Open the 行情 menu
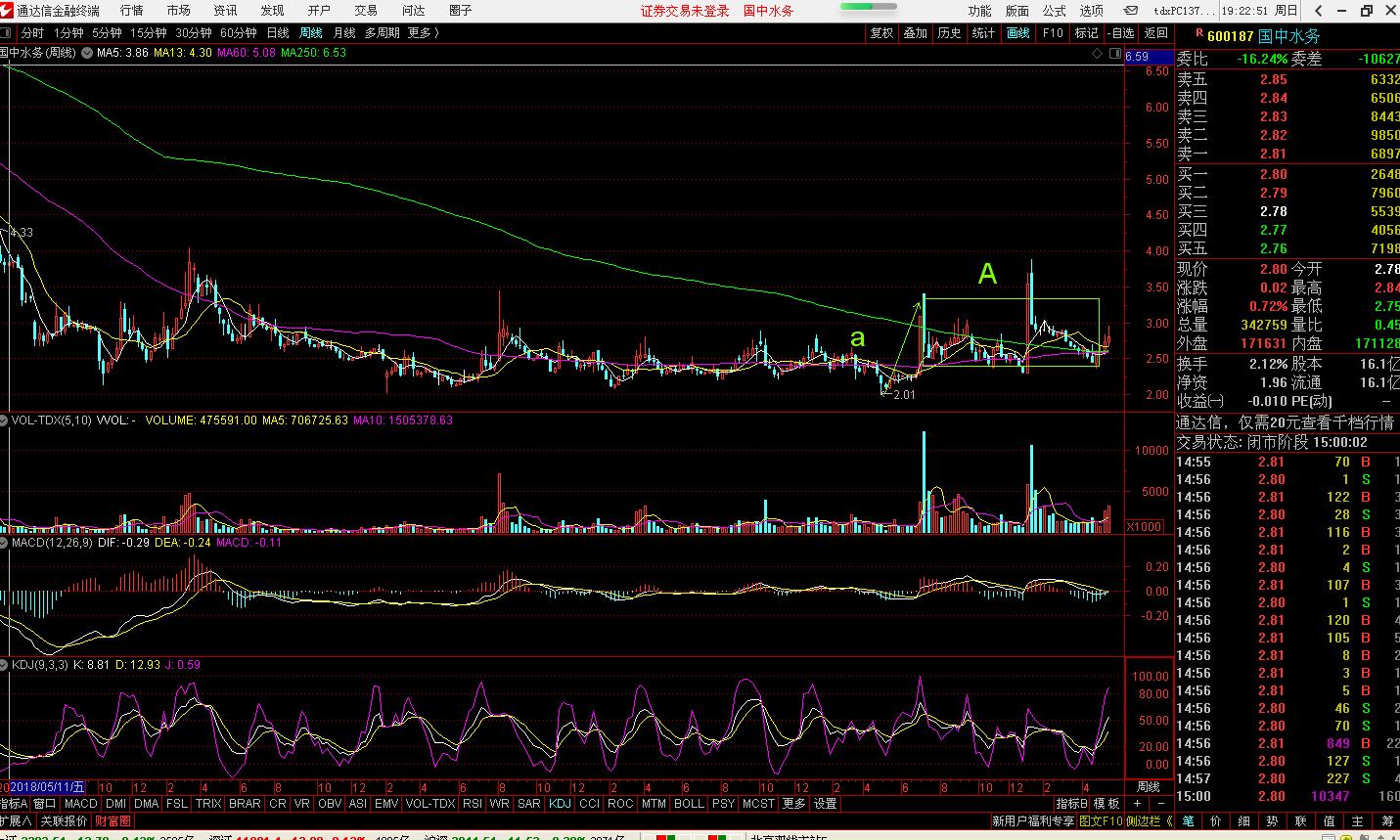The image size is (1400, 840). 131,11
